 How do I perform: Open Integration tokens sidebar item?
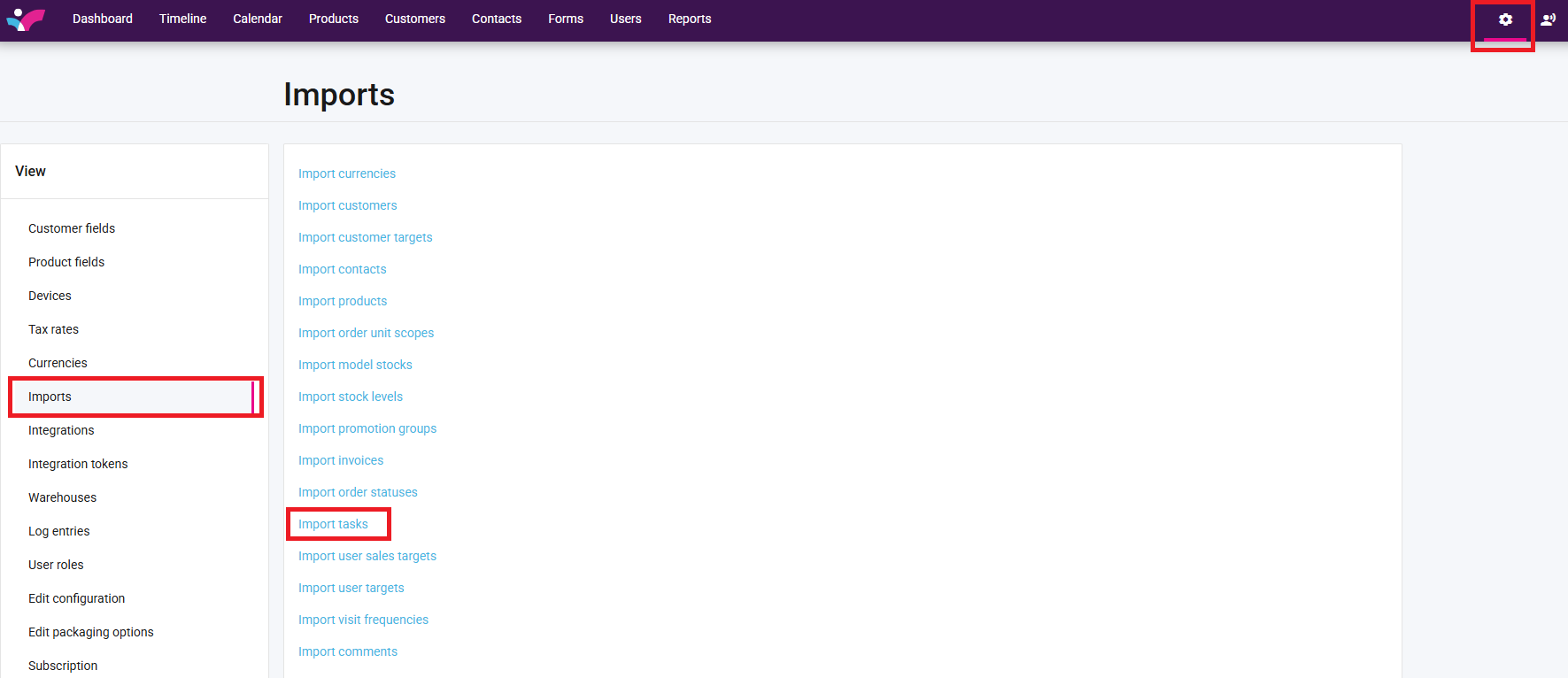pos(78,464)
